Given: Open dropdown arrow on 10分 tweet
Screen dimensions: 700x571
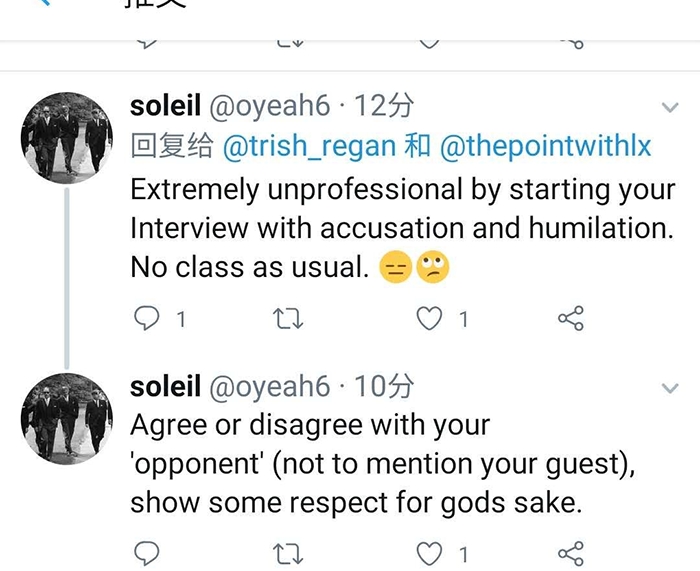Looking at the screenshot, I should click(669, 387).
